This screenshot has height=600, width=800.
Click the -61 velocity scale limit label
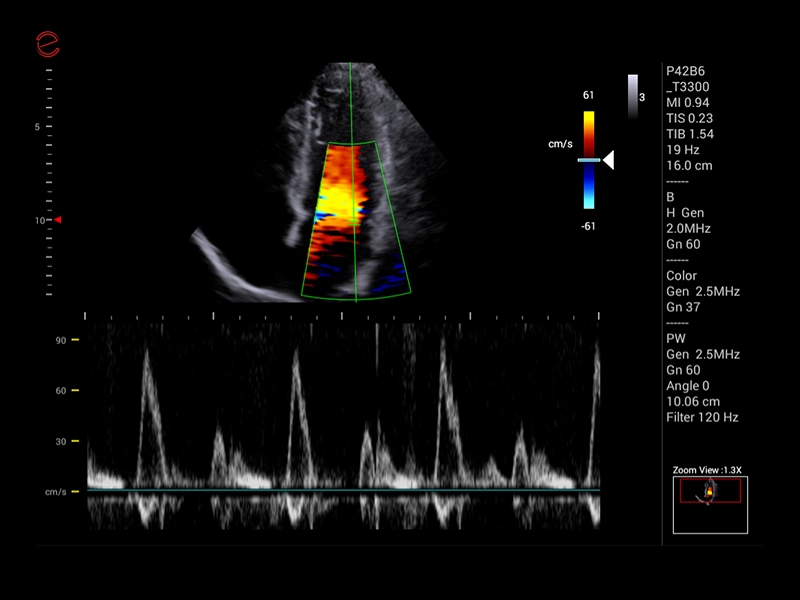pyautogui.click(x=589, y=225)
